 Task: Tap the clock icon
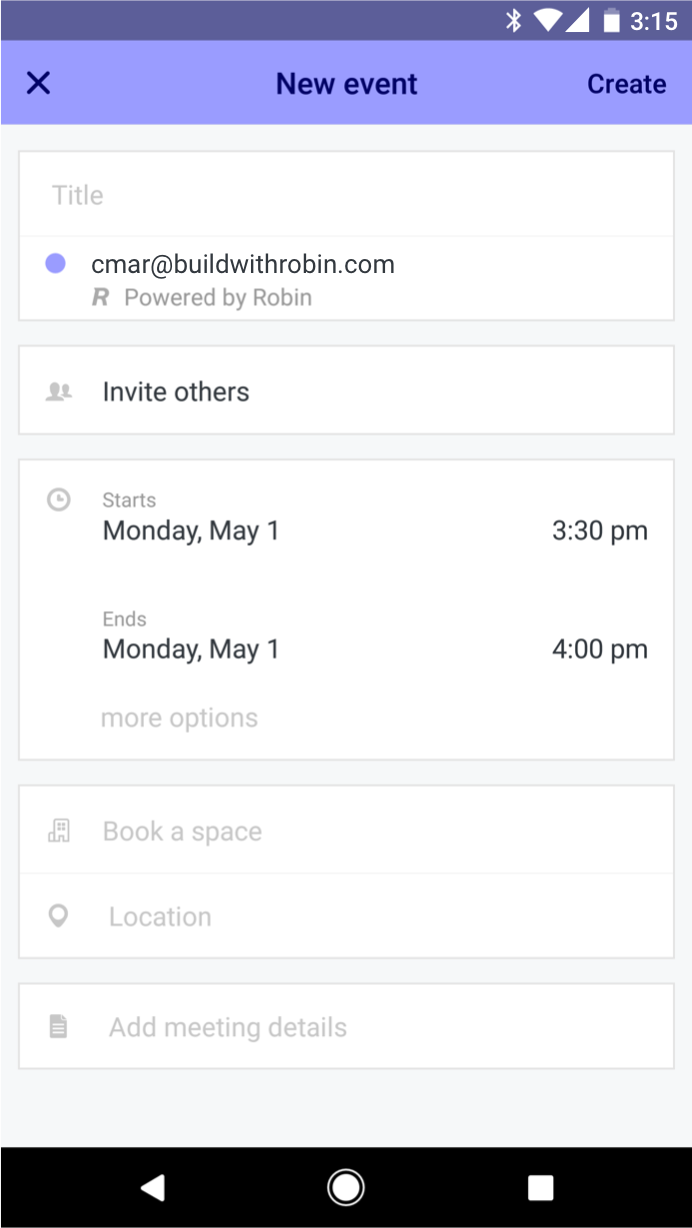pyautogui.click(x=59, y=500)
